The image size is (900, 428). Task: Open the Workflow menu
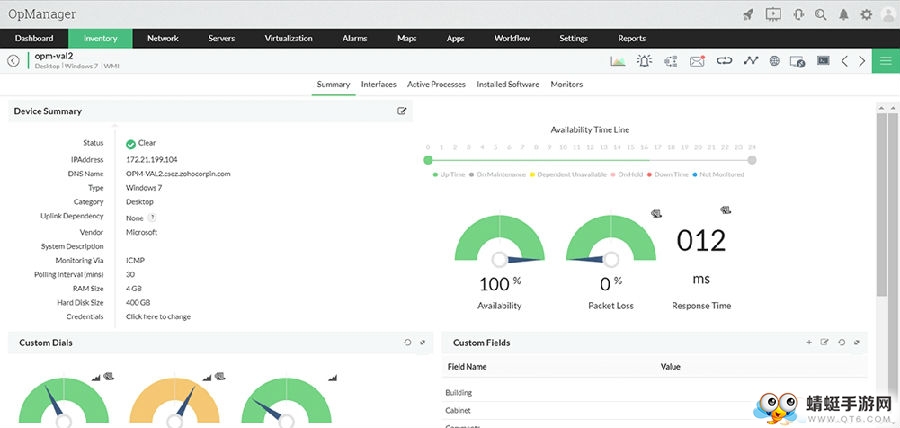(x=512, y=38)
